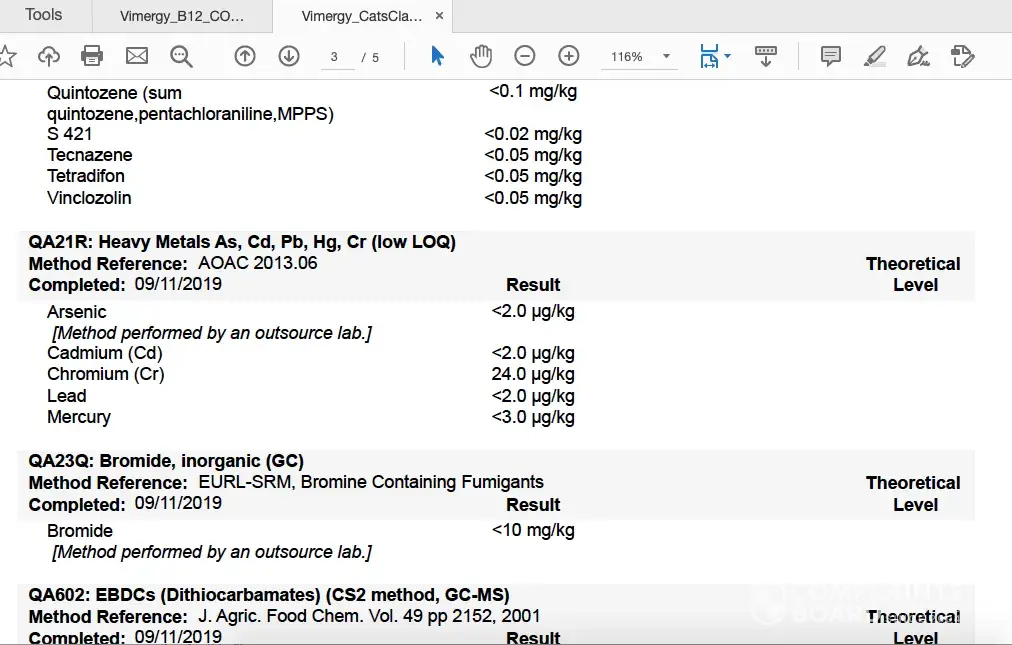
Task: Open the Tools tab
Action: pyautogui.click(x=44, y=15)
